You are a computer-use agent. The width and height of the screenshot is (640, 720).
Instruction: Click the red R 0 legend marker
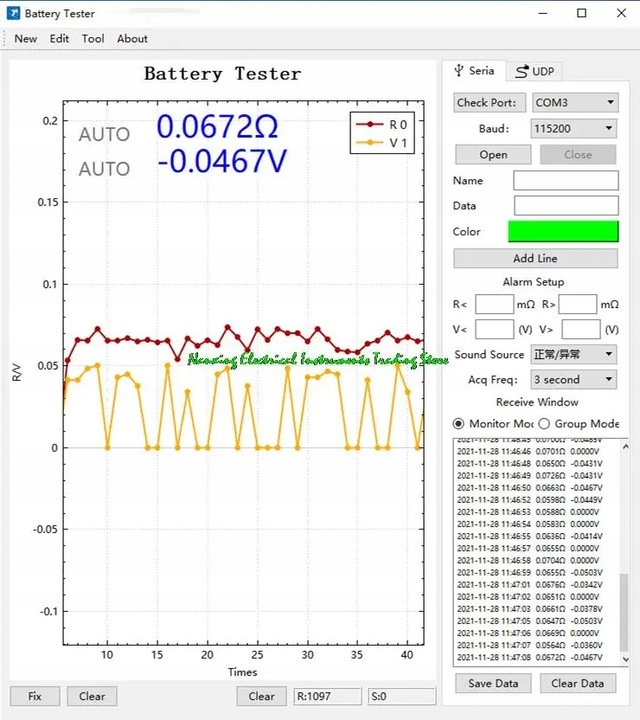point(370,124)
